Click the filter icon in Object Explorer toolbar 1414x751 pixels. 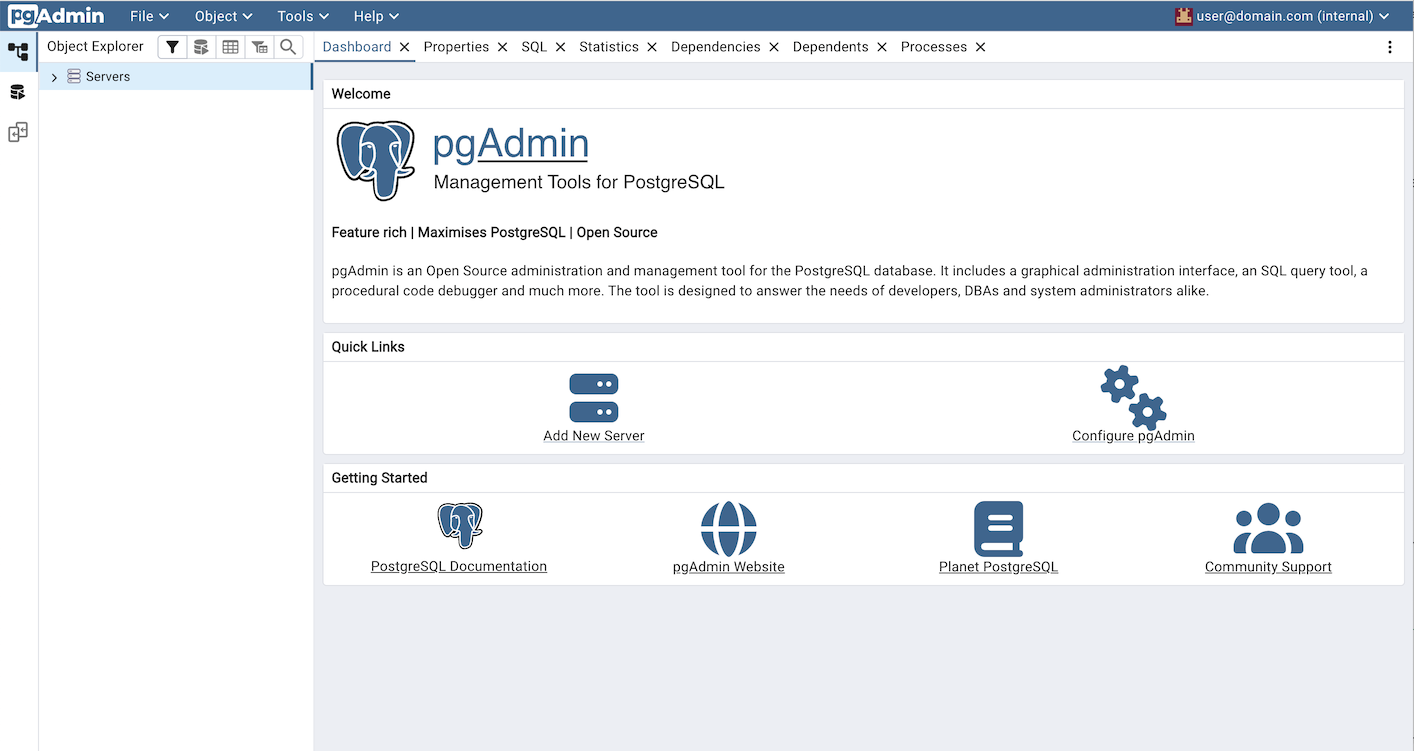coord(172,47)
